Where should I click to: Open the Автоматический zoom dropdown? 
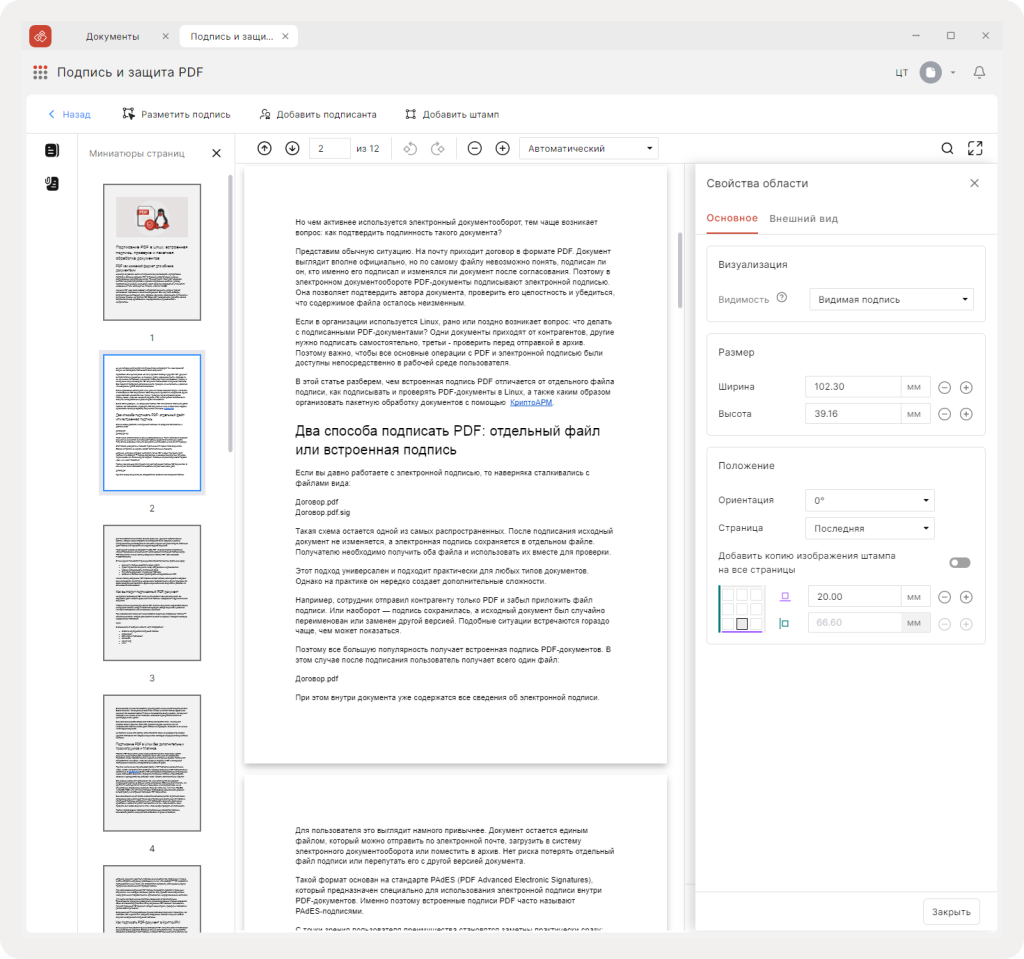tap(589, 148)
